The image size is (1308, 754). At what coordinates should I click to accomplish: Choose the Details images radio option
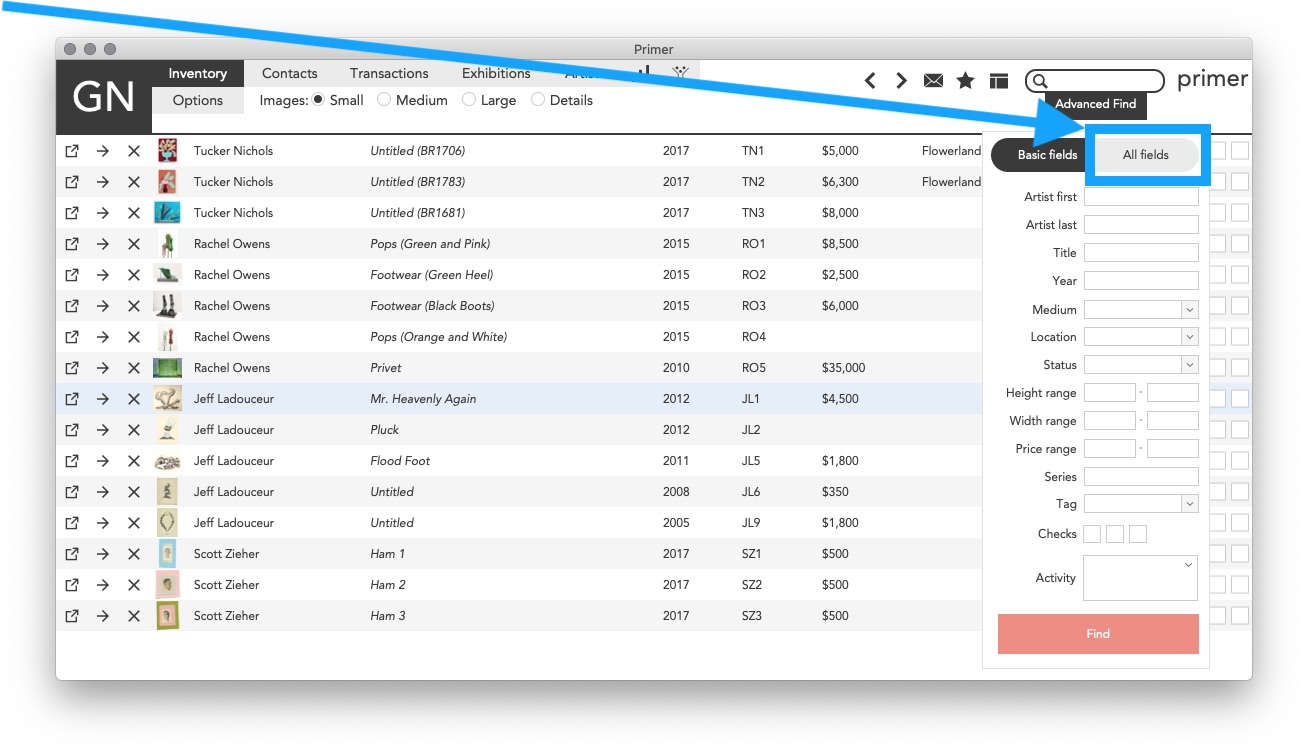pyautogui.click(x=537, y=100)
